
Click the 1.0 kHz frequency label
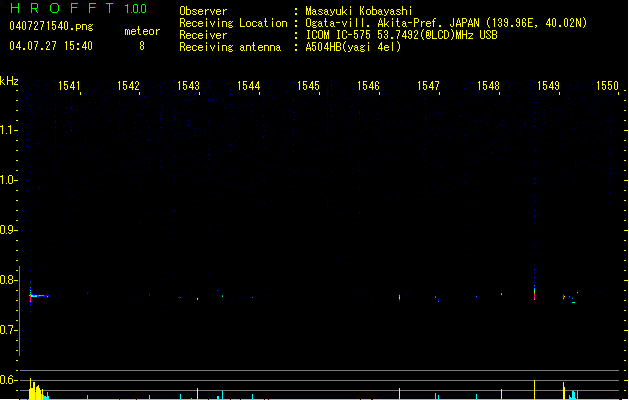click(x=8, y=180)
